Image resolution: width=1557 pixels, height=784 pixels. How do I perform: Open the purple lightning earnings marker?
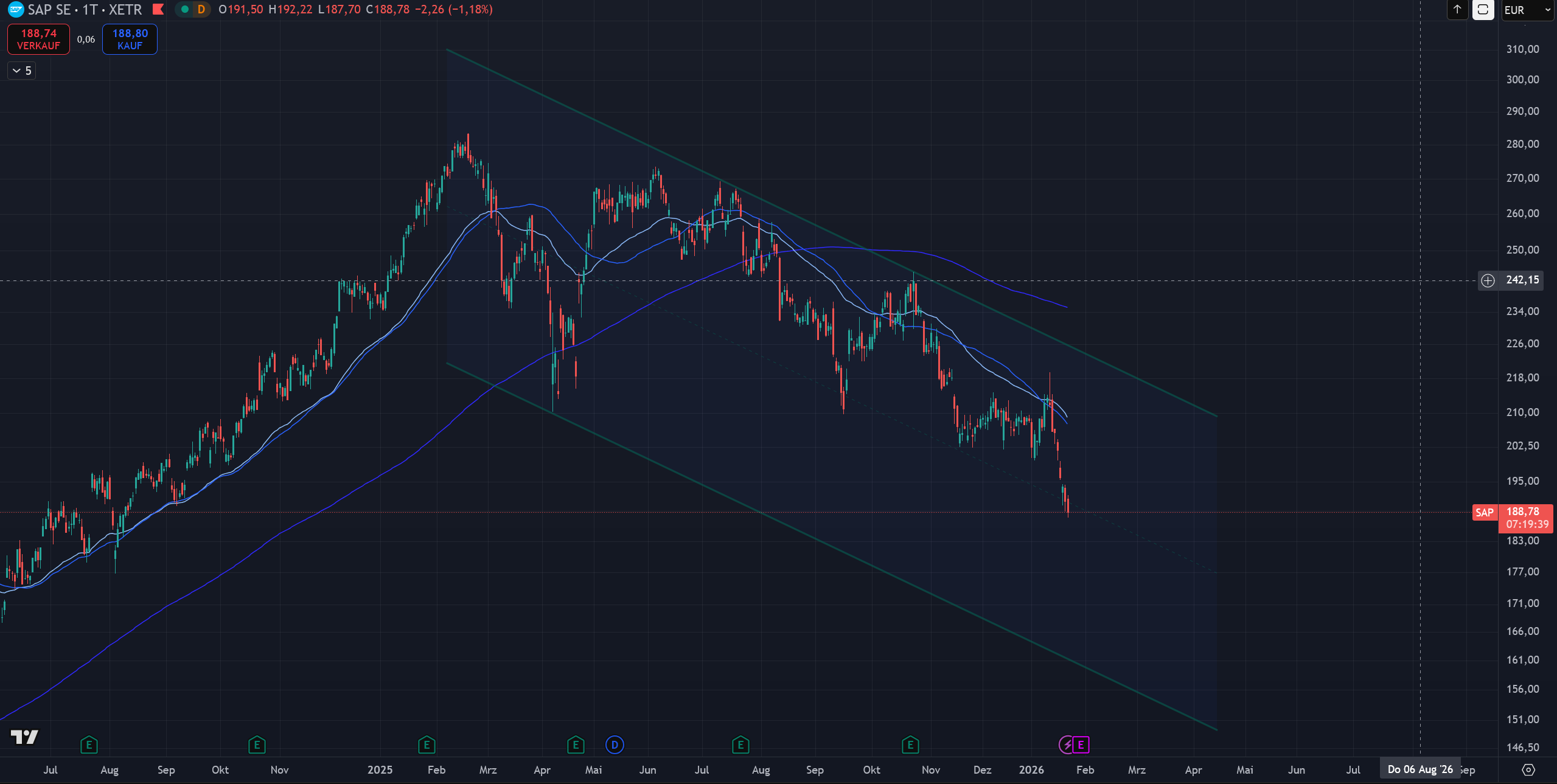pos(1067,744)
